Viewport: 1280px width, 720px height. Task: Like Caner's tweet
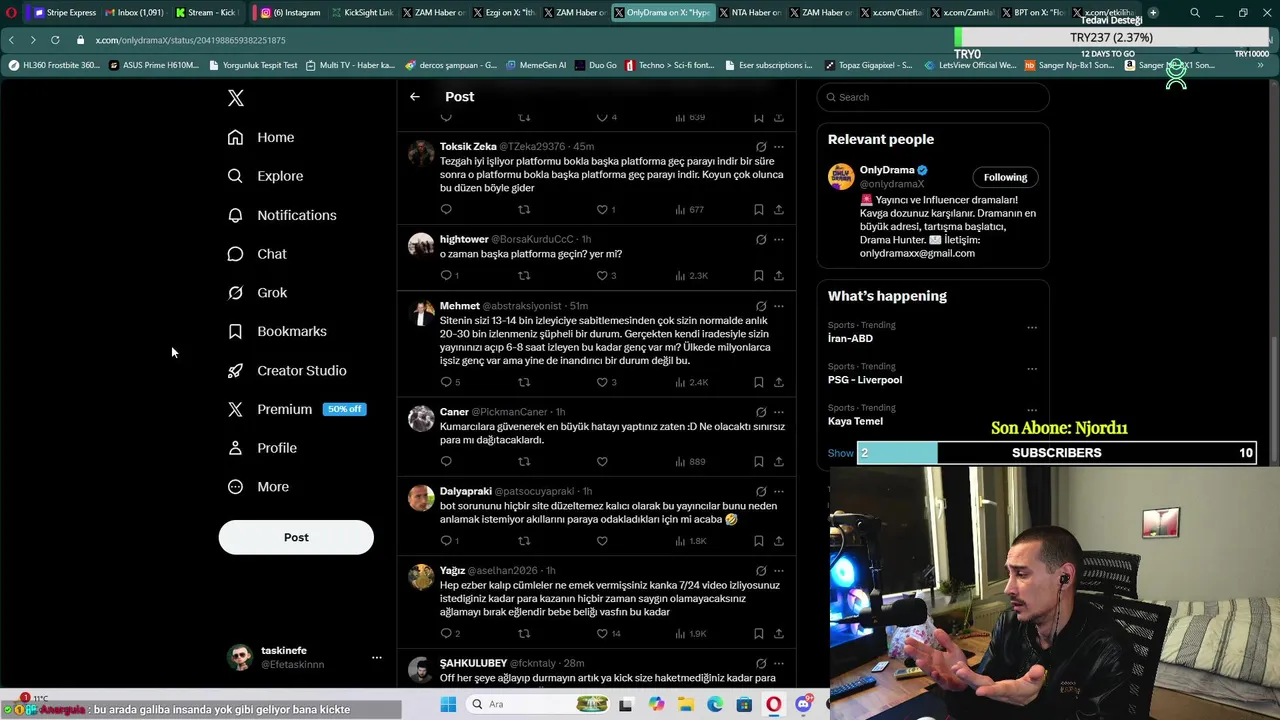coord(602,461)
